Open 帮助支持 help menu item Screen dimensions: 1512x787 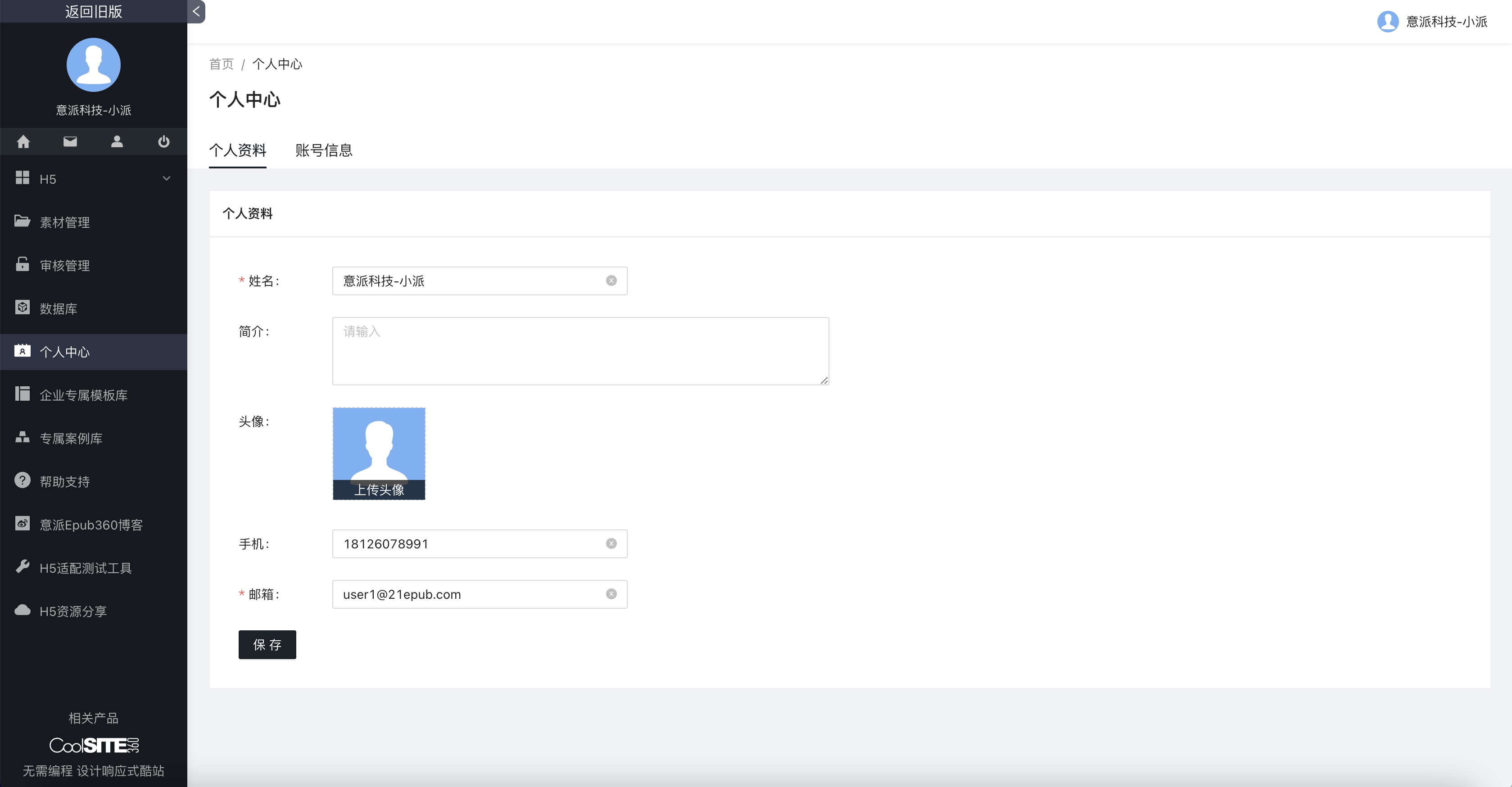click(x=64, y=481)
